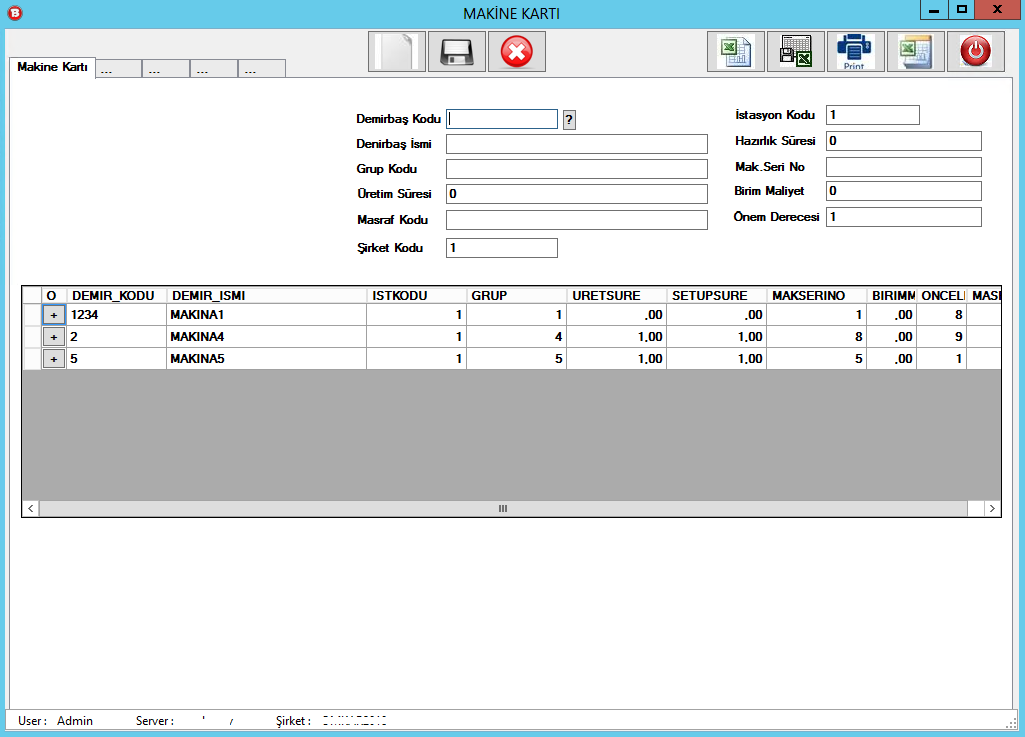Click the Excel sheet icon left of the save-grid icon

[736, 51]
